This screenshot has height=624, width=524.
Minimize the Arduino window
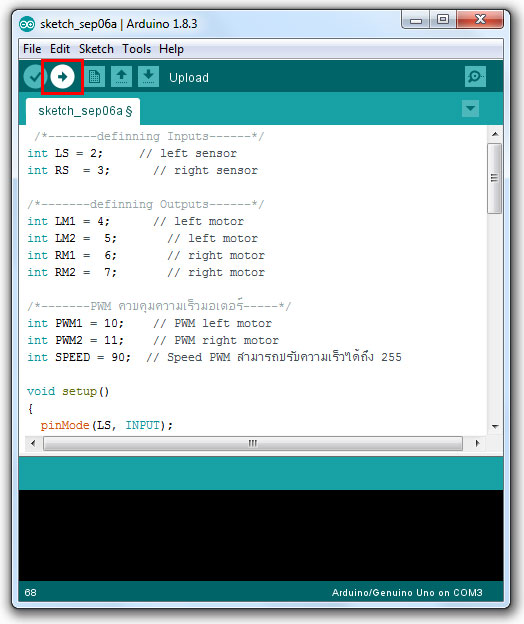(x=416, y=20)
